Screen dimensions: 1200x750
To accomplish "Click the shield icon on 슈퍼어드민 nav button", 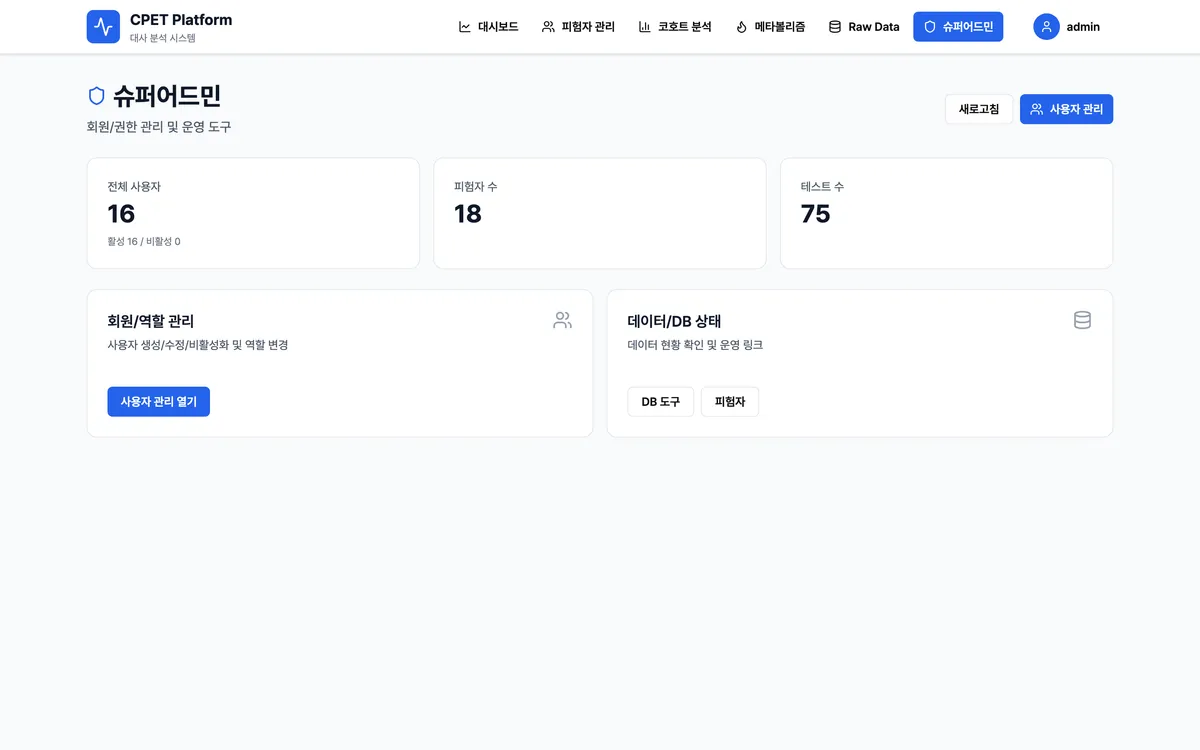I will (x=930, y=27).
